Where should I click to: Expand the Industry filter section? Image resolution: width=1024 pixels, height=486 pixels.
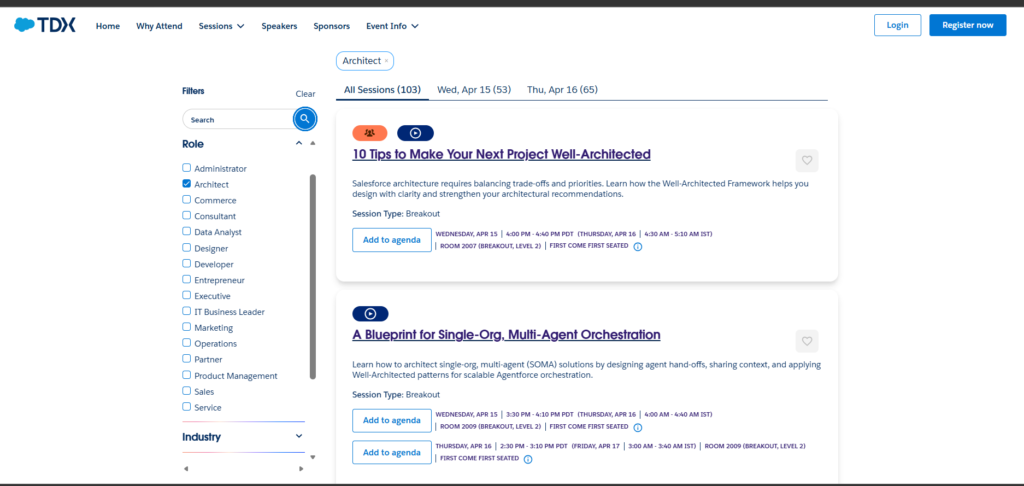pos(299,437)
